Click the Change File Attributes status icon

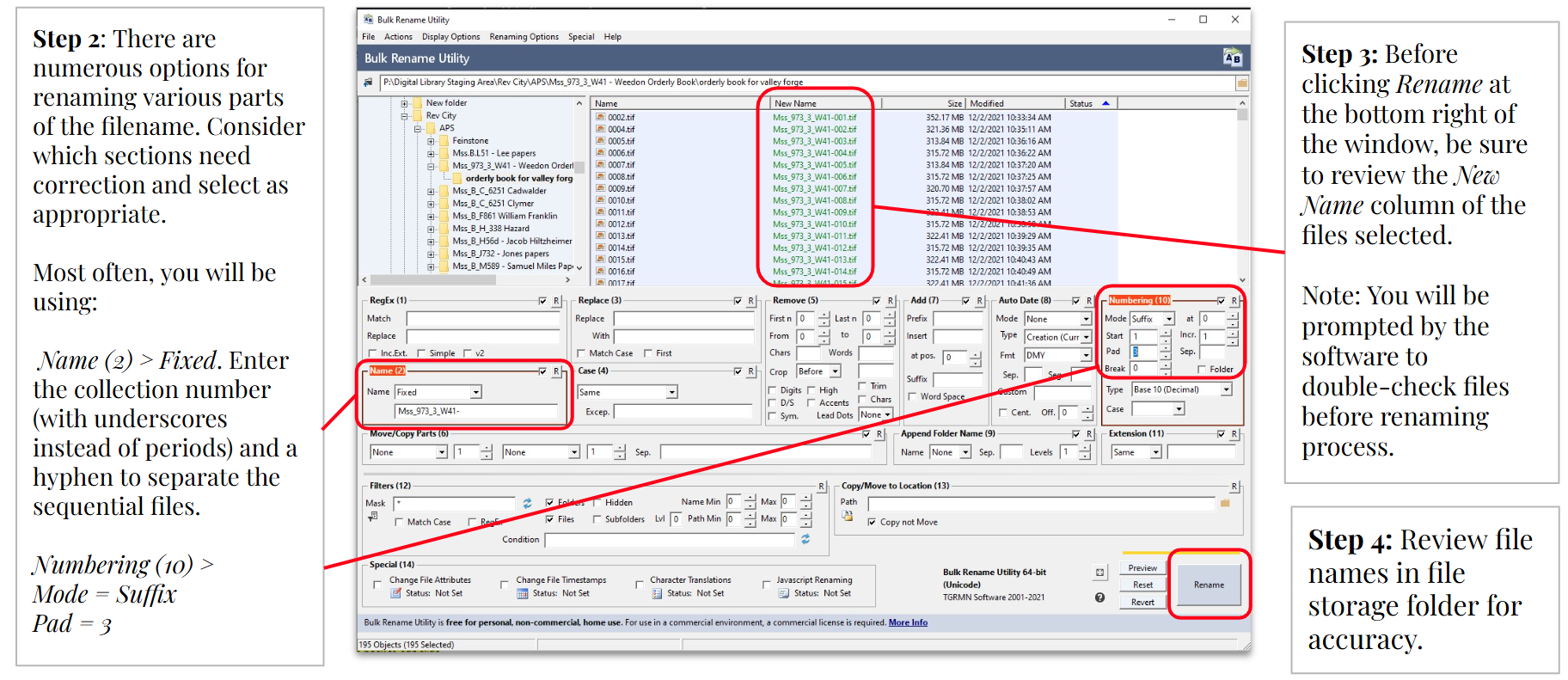pos(396,593)
